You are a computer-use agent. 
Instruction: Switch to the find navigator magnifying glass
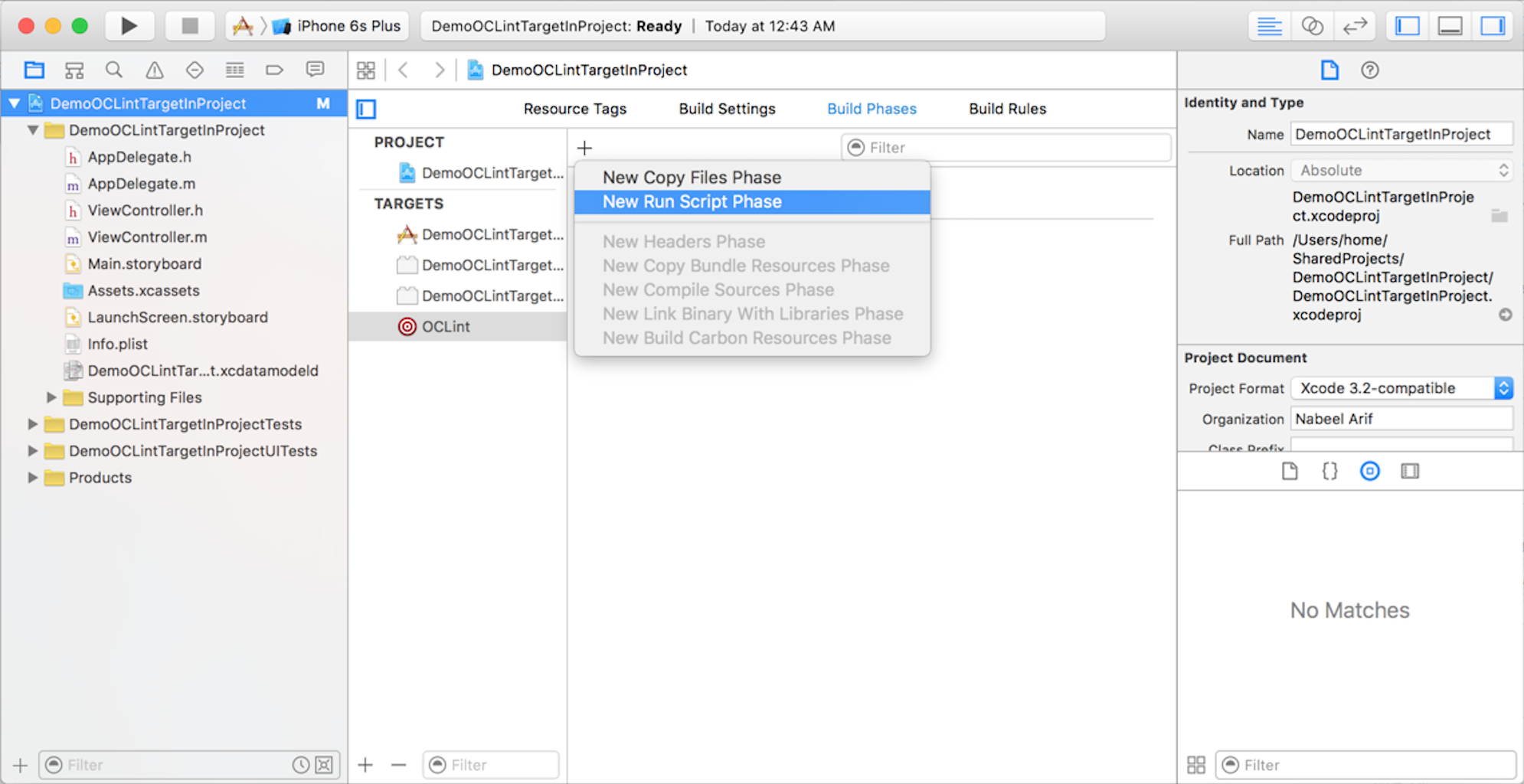click(114, 70)
